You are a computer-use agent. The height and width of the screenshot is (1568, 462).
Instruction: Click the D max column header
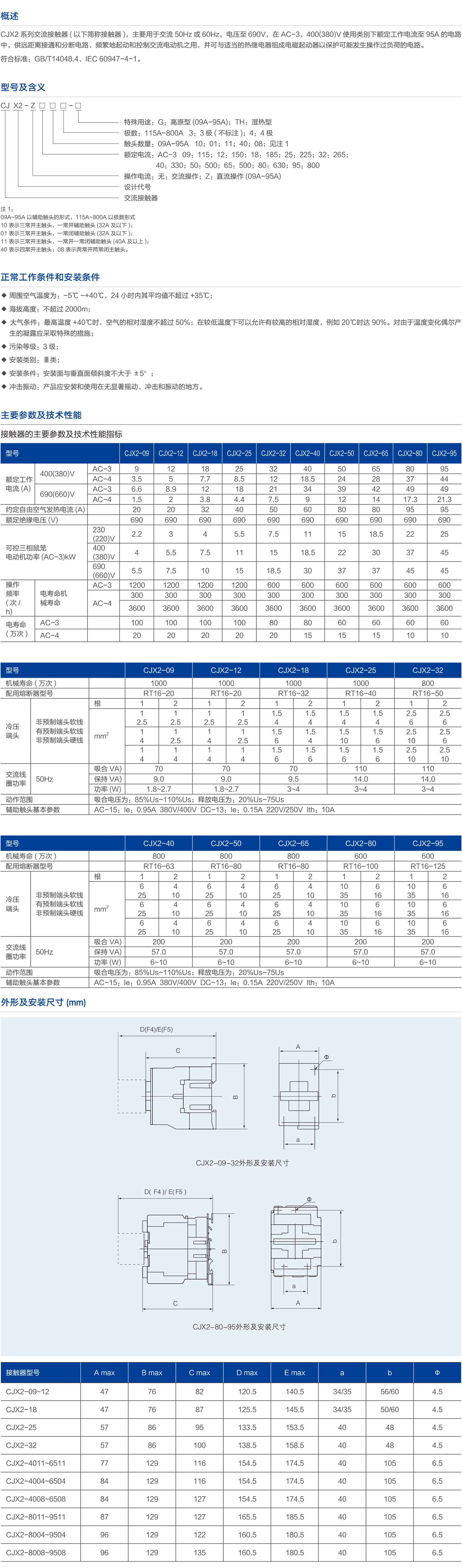(247, 1373)
